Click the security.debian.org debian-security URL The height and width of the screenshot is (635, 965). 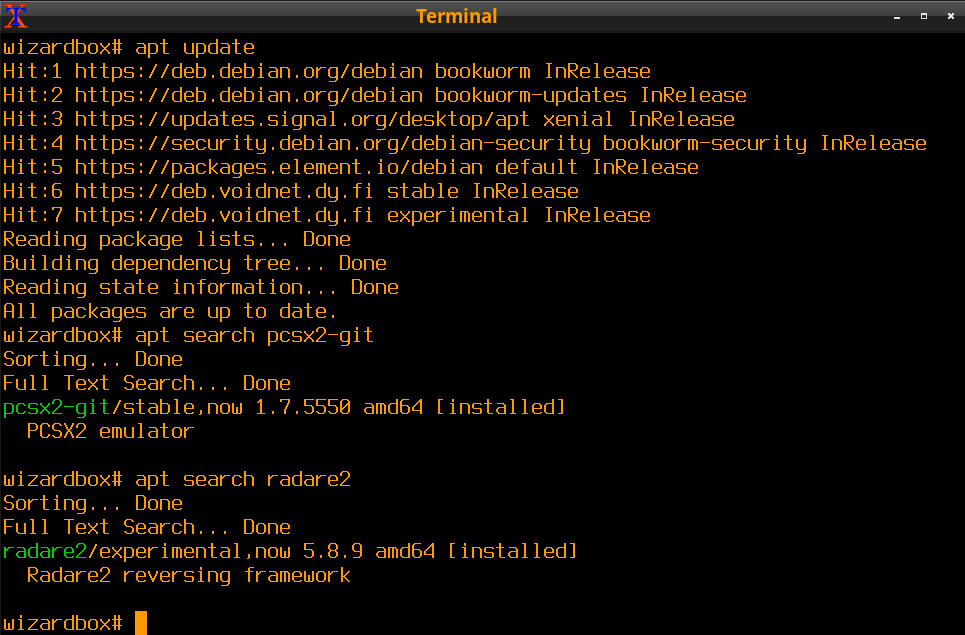[332, 143]
